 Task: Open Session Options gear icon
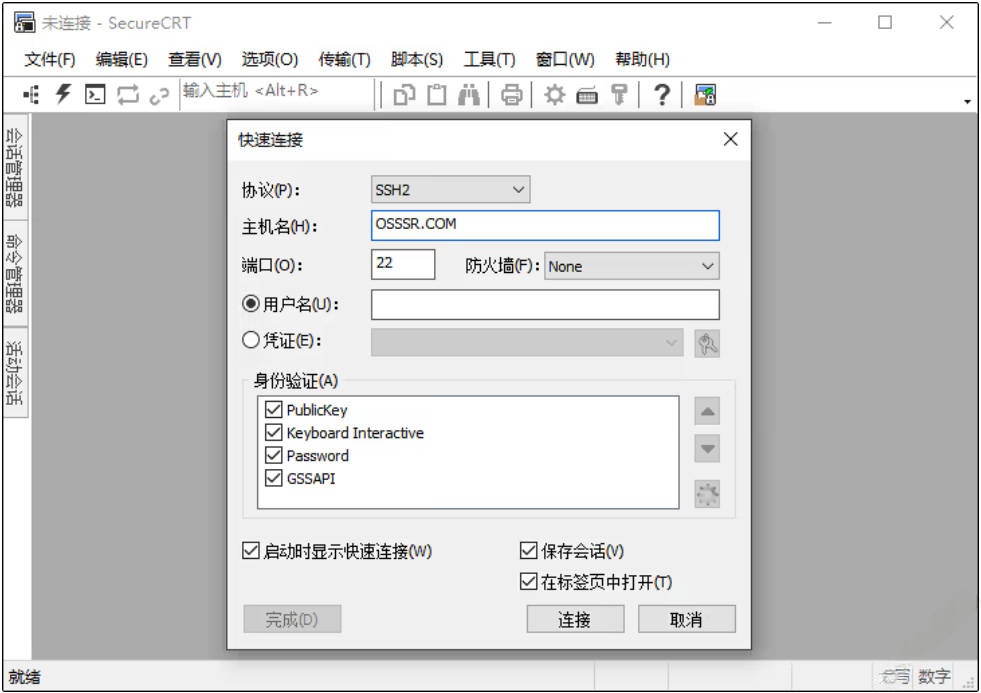[x=554, y=95]
